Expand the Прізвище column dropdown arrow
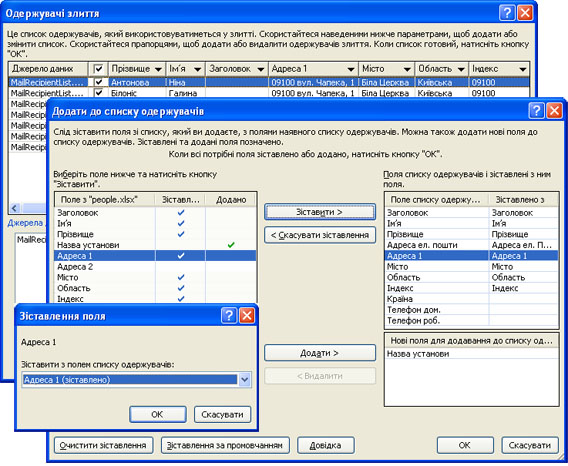 (158, 69)
